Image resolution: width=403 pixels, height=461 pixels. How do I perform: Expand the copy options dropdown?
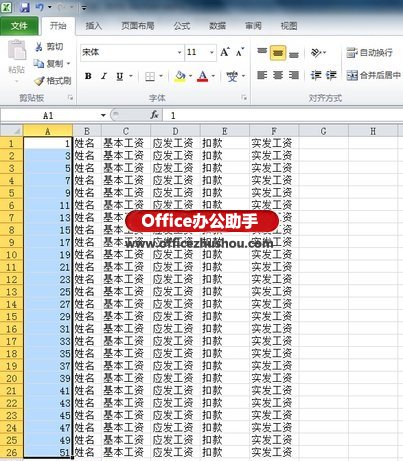(x=69, y=63)
